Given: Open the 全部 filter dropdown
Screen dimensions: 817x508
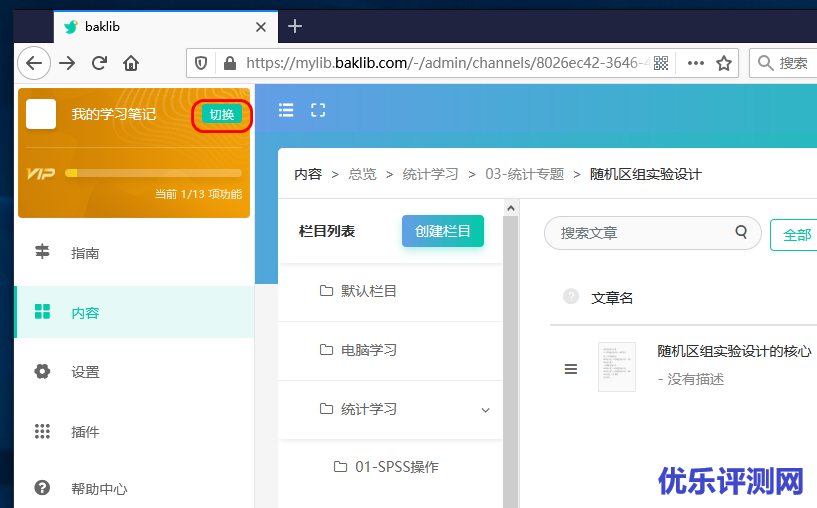Looking at the screenshot, I should [796, 235].
